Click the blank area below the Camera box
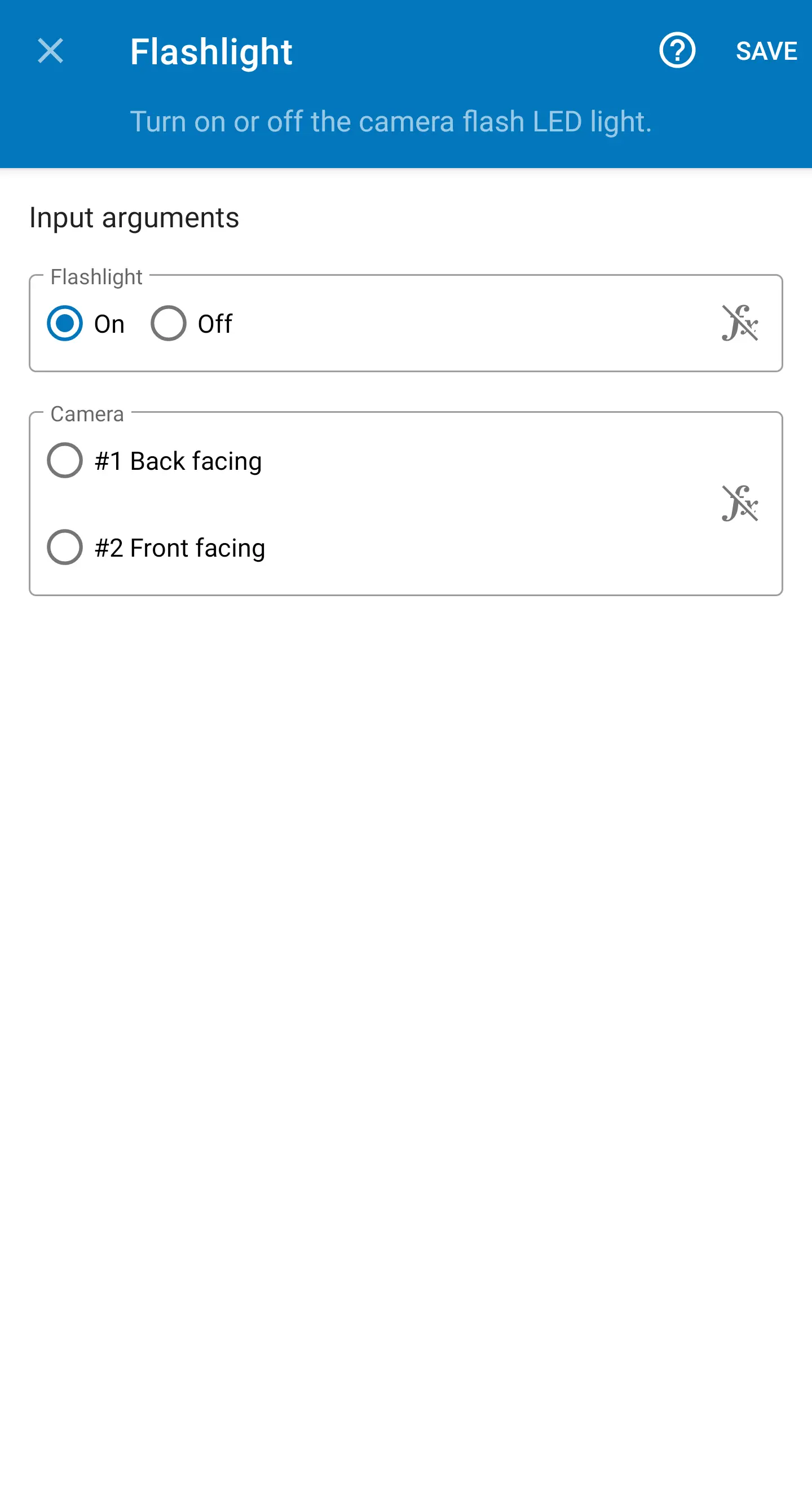This screenshot has width=812, height=1494. 406,928
